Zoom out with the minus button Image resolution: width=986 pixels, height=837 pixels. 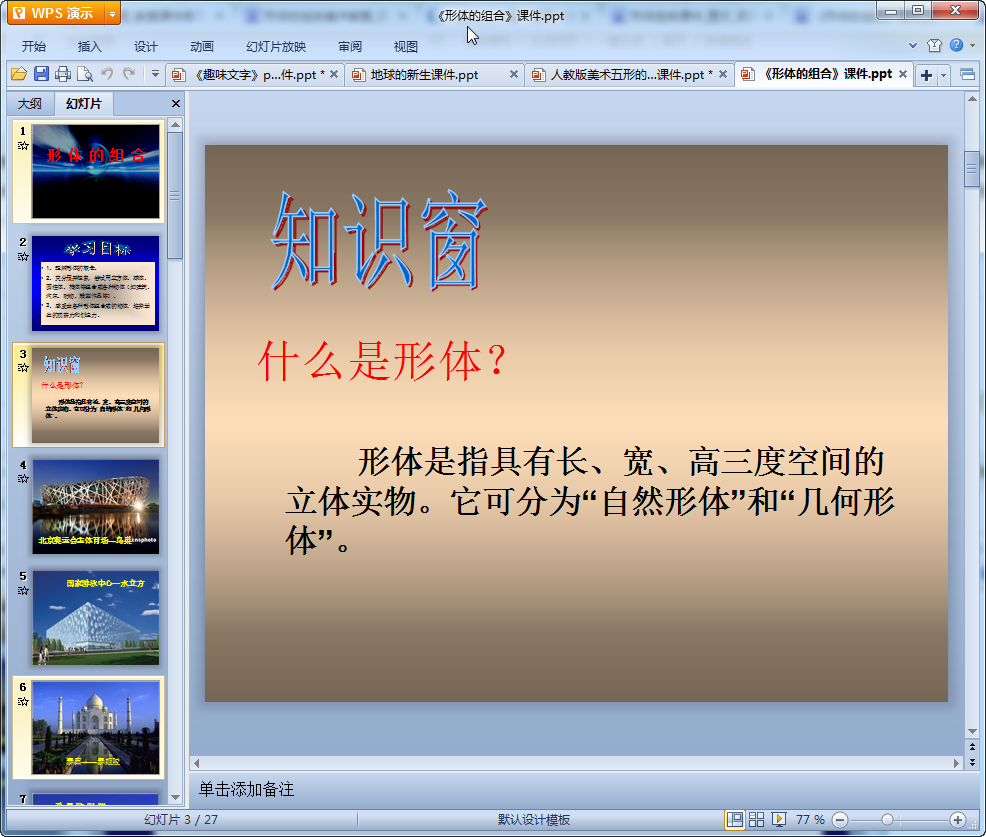840,819
